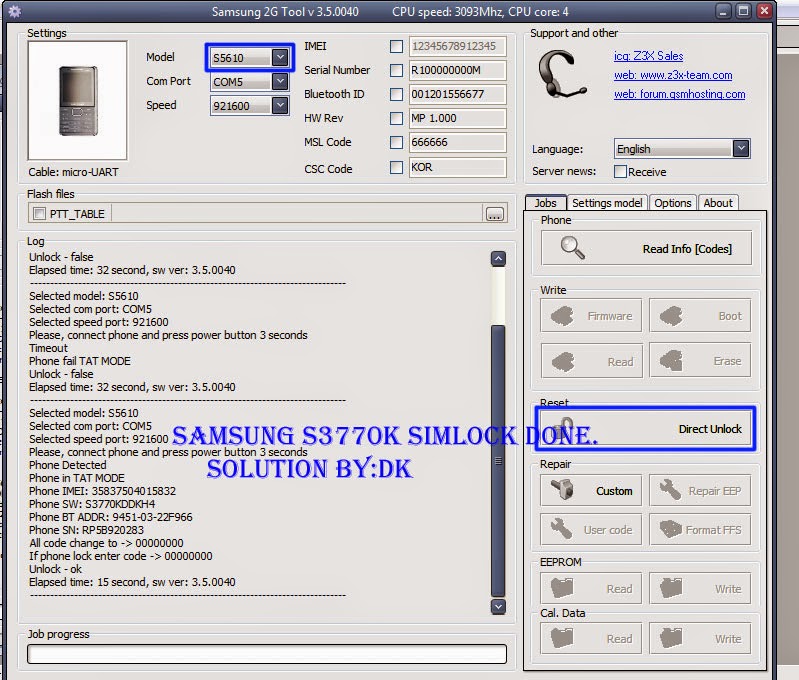Image resolution: width=799 pixels, height=680 pixels.
Task: Click the Serial Number input field
Action: [x=458, y=70]
